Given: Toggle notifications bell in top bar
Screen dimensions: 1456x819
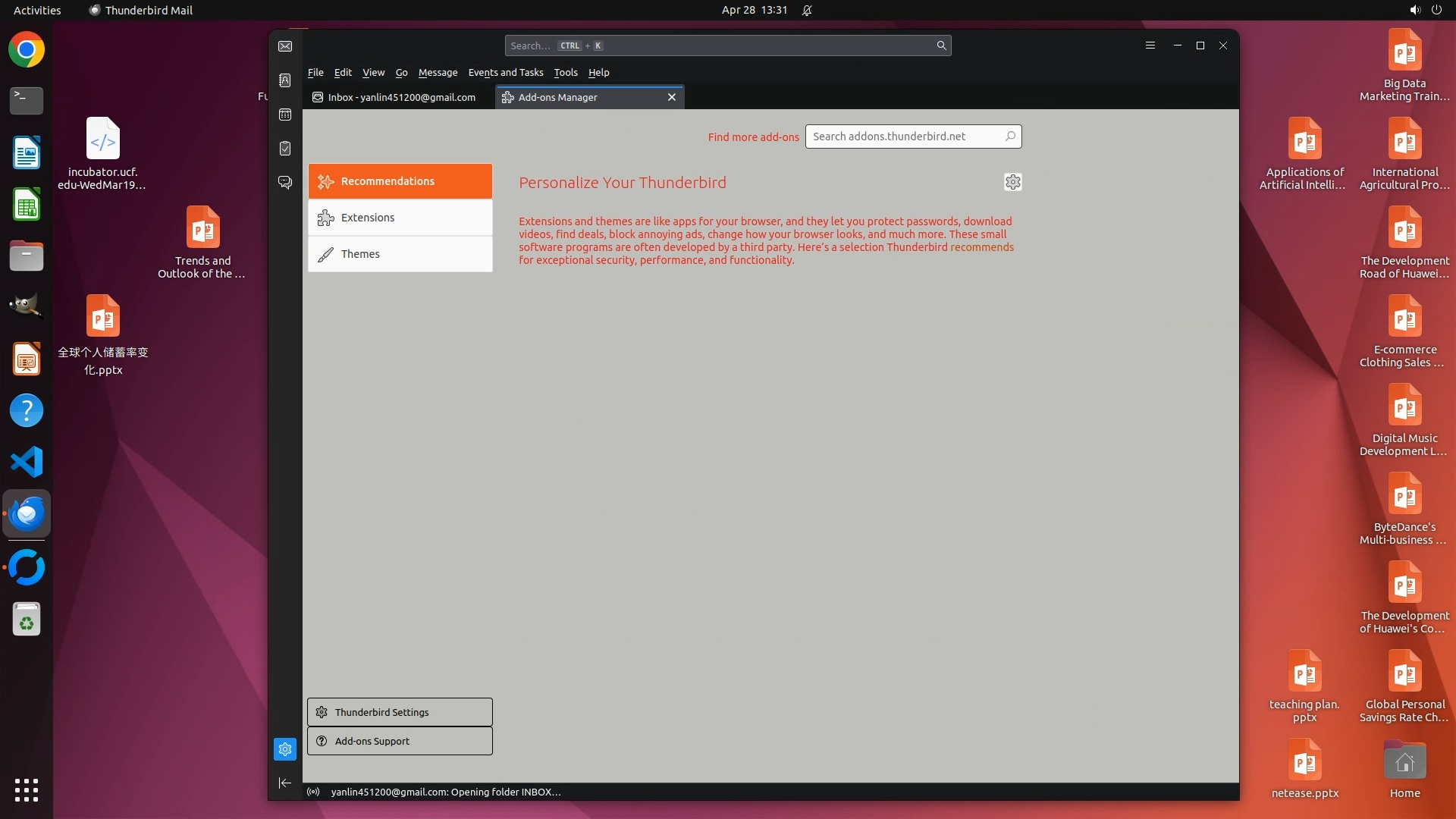Looking at the screenshot, I should point(807,10).
